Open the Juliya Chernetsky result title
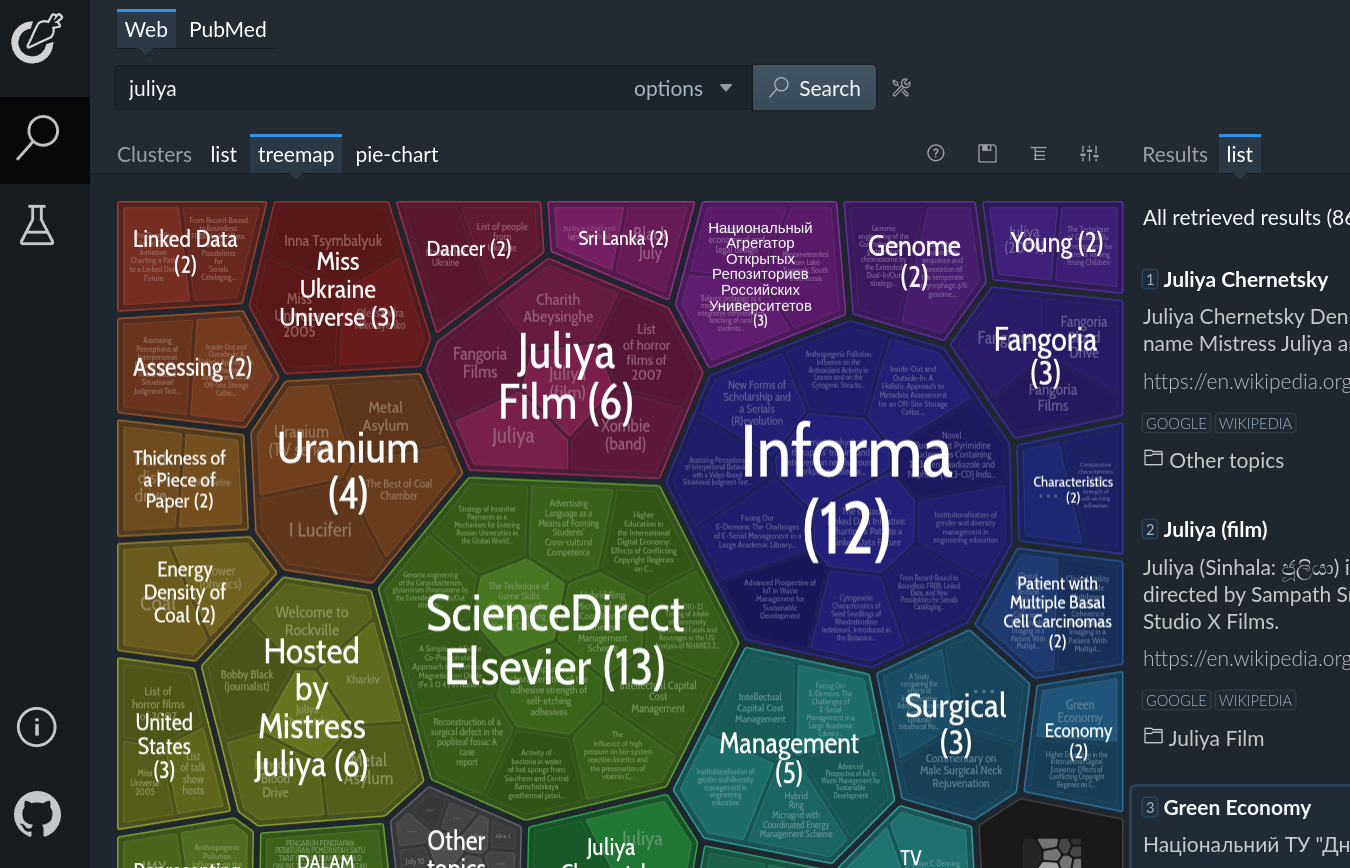 1245,280
